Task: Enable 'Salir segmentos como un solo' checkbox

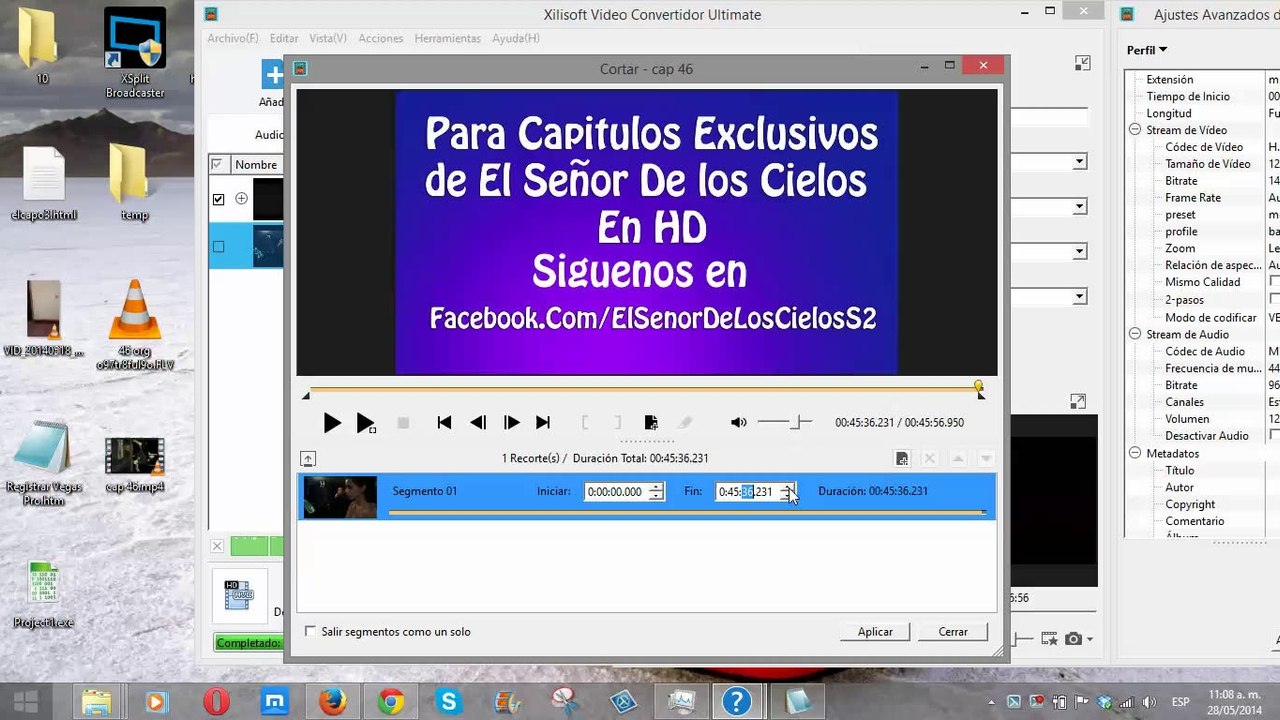Action: tap(310, 632)
